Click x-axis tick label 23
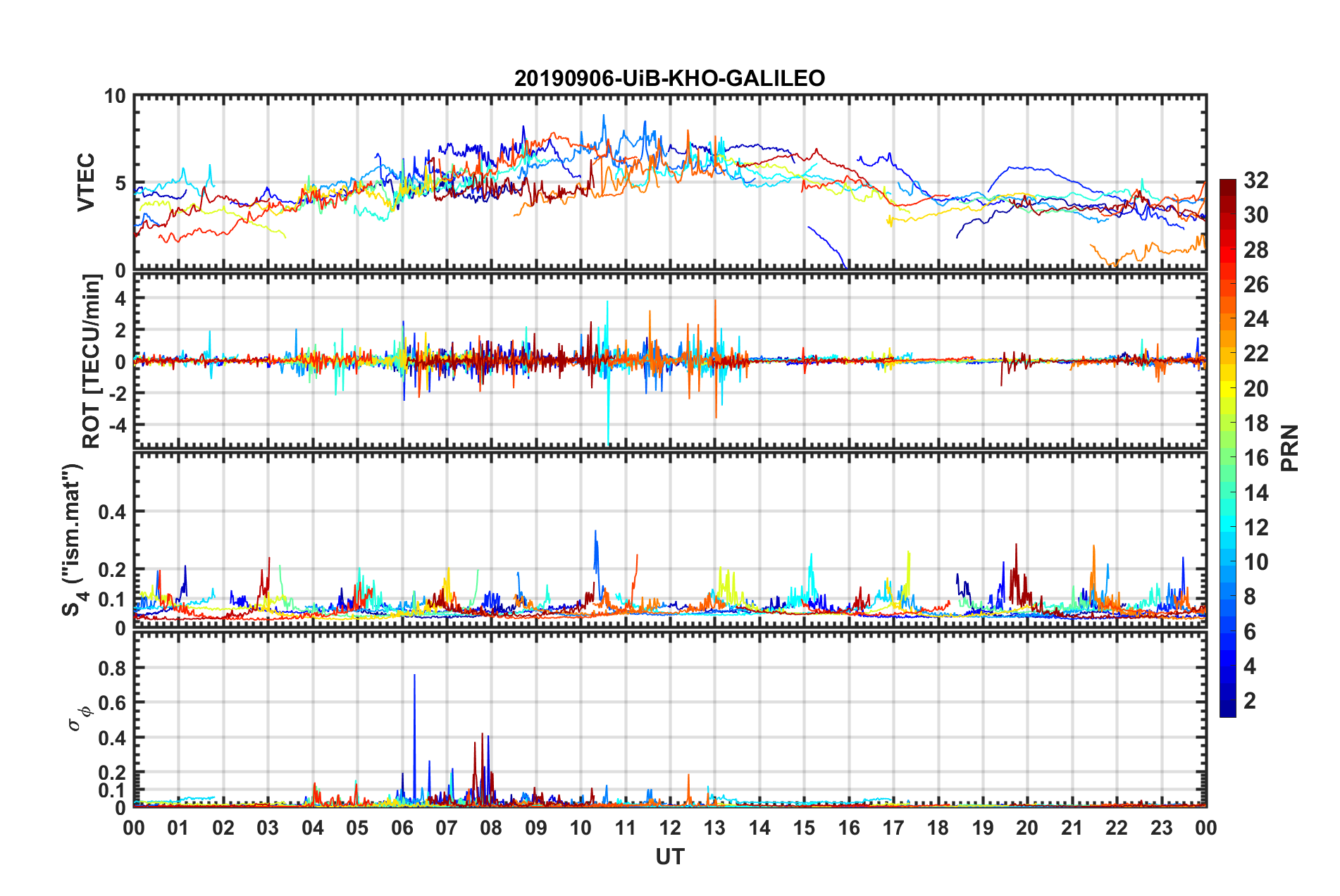 tap(1162, 828)
